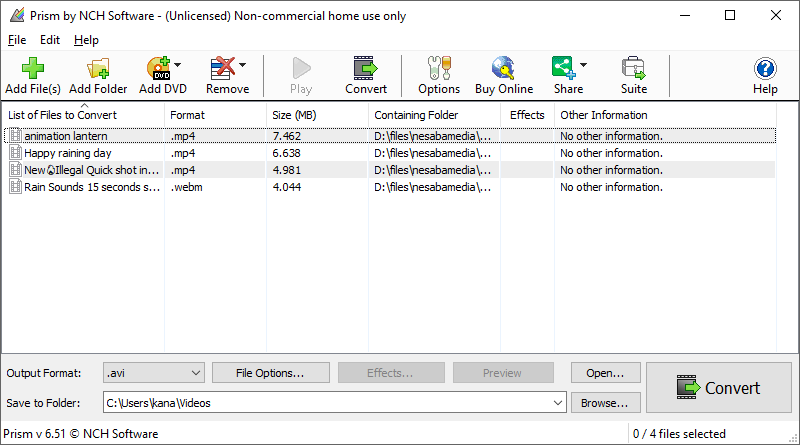Click the 4.044 size cell

coord(287,187)
